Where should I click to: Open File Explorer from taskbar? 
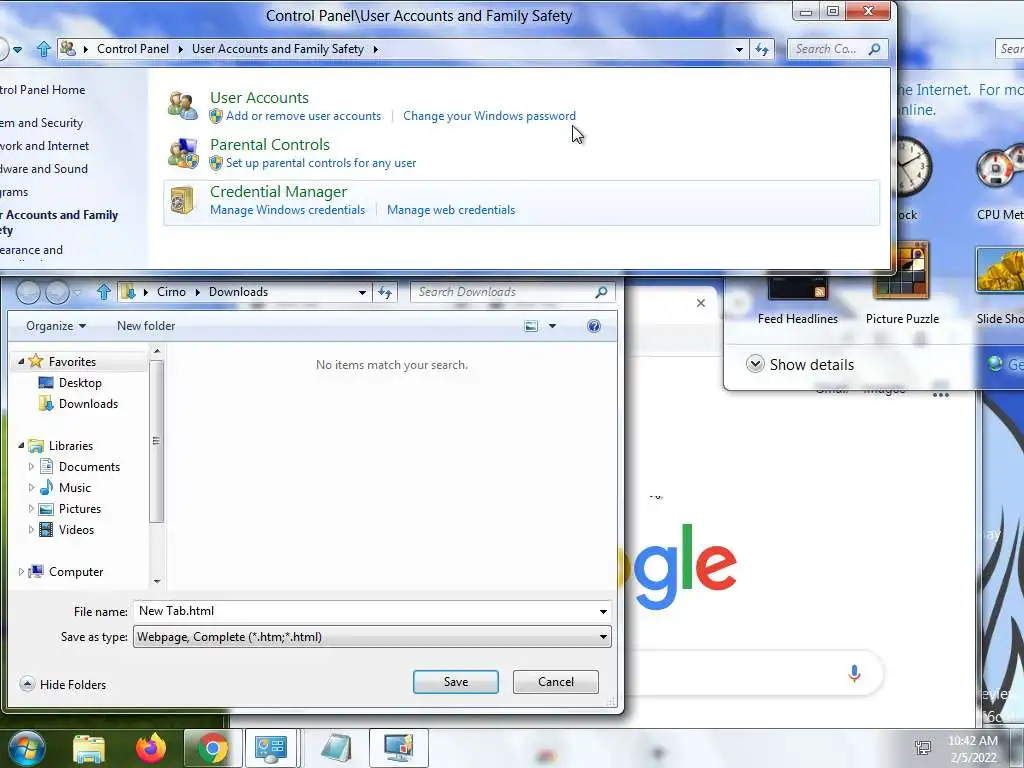pos(89,748)
